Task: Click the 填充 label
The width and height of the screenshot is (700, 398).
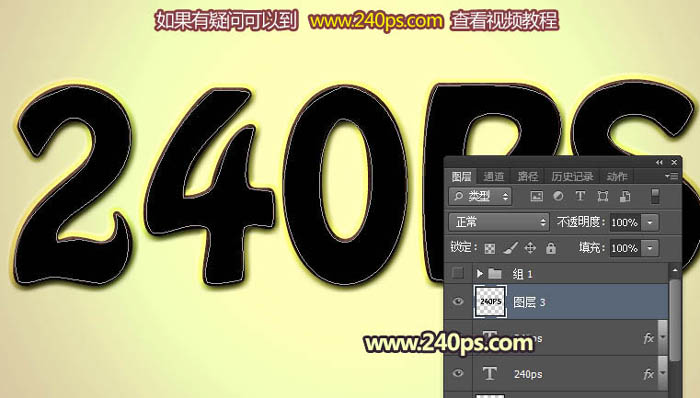Action: [x=592, y=247]
